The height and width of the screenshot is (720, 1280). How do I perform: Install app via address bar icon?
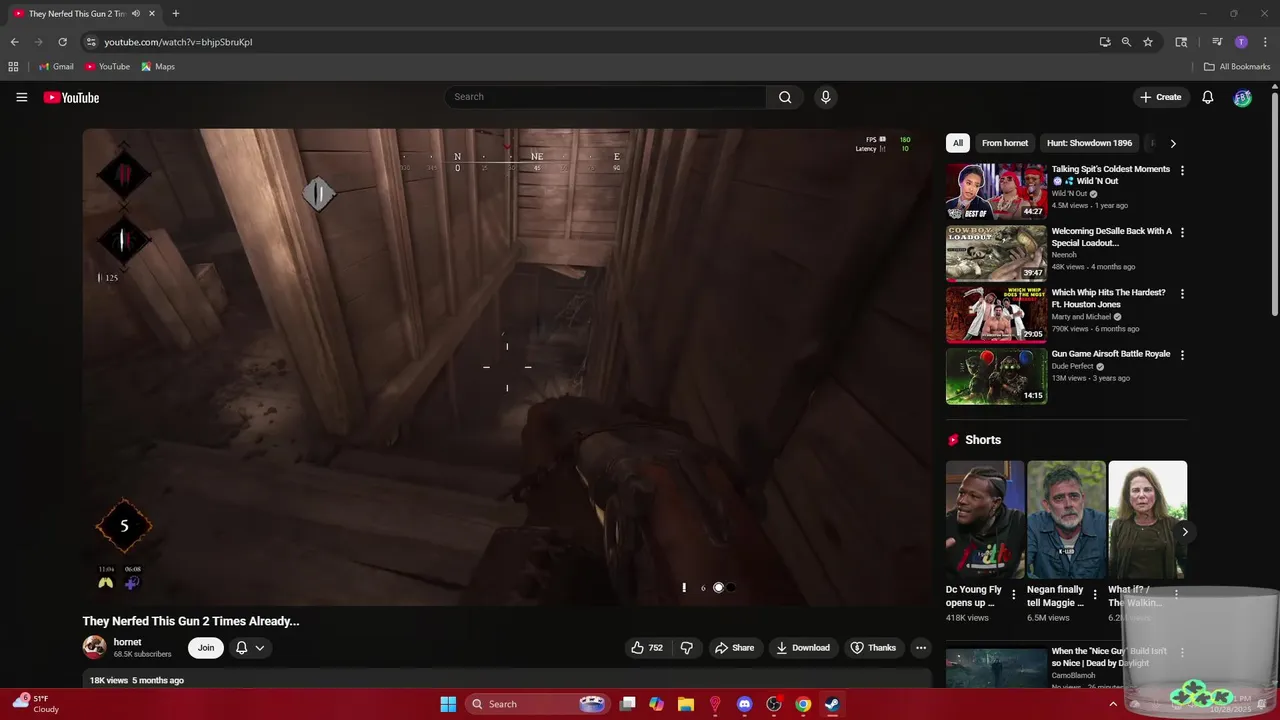1104,42
